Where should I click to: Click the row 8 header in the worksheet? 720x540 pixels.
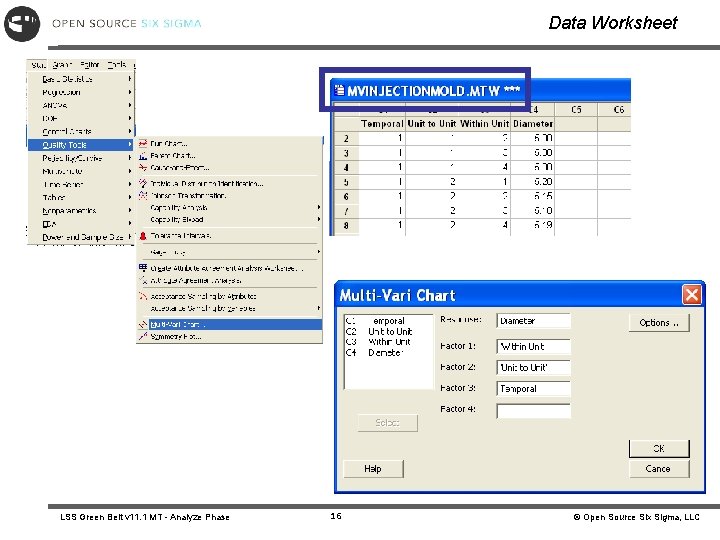[x=346, y=225]
